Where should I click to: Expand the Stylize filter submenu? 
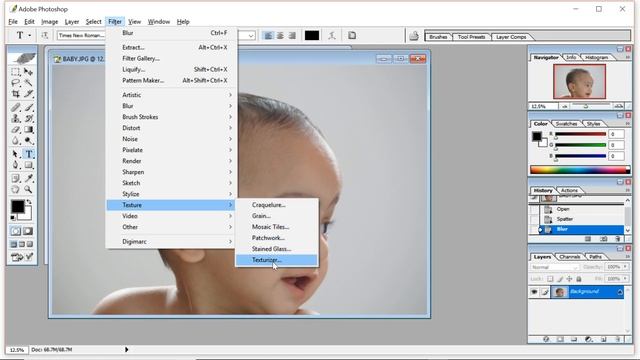tap(171, 194)
